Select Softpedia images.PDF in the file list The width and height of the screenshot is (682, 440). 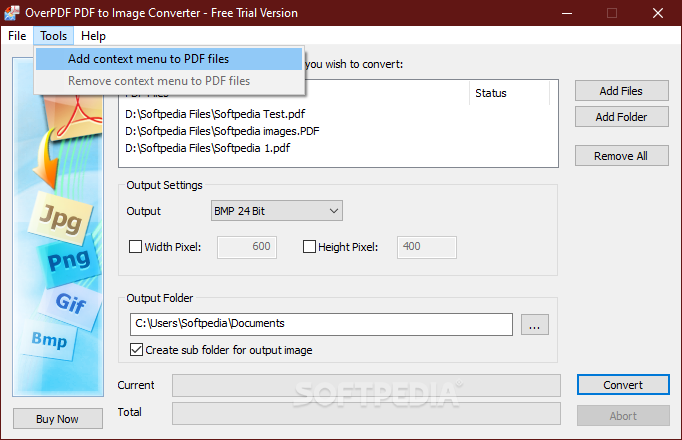222,131
